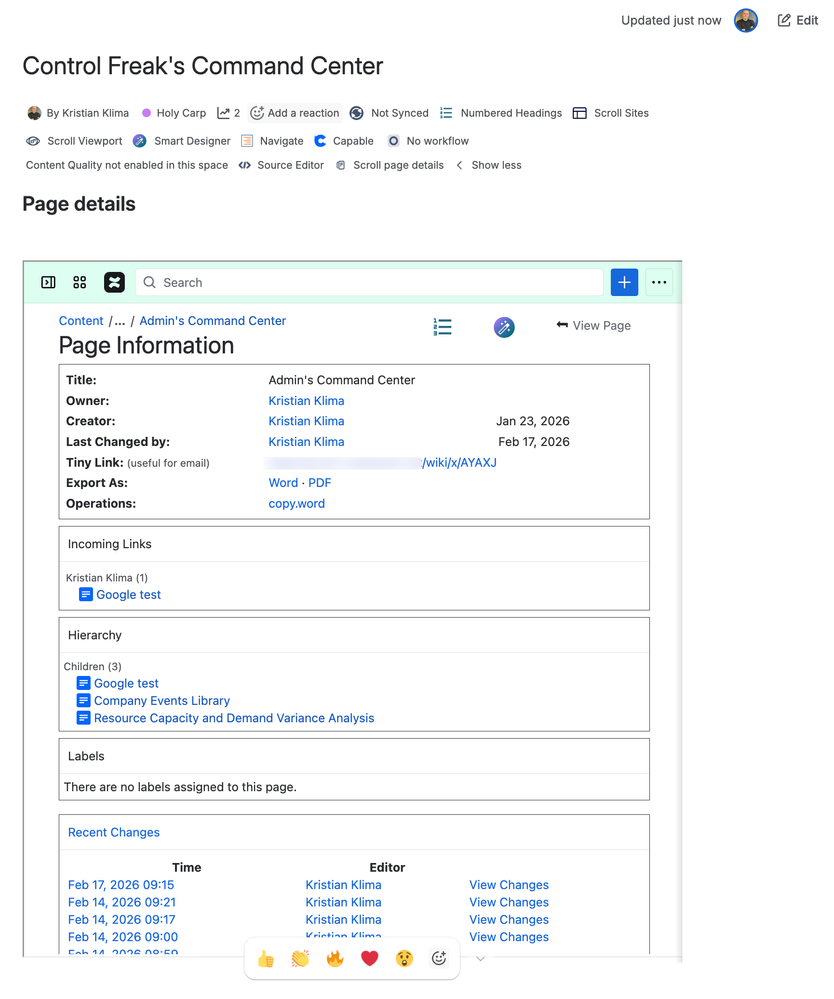Open Recent Changes heading link

113,832
